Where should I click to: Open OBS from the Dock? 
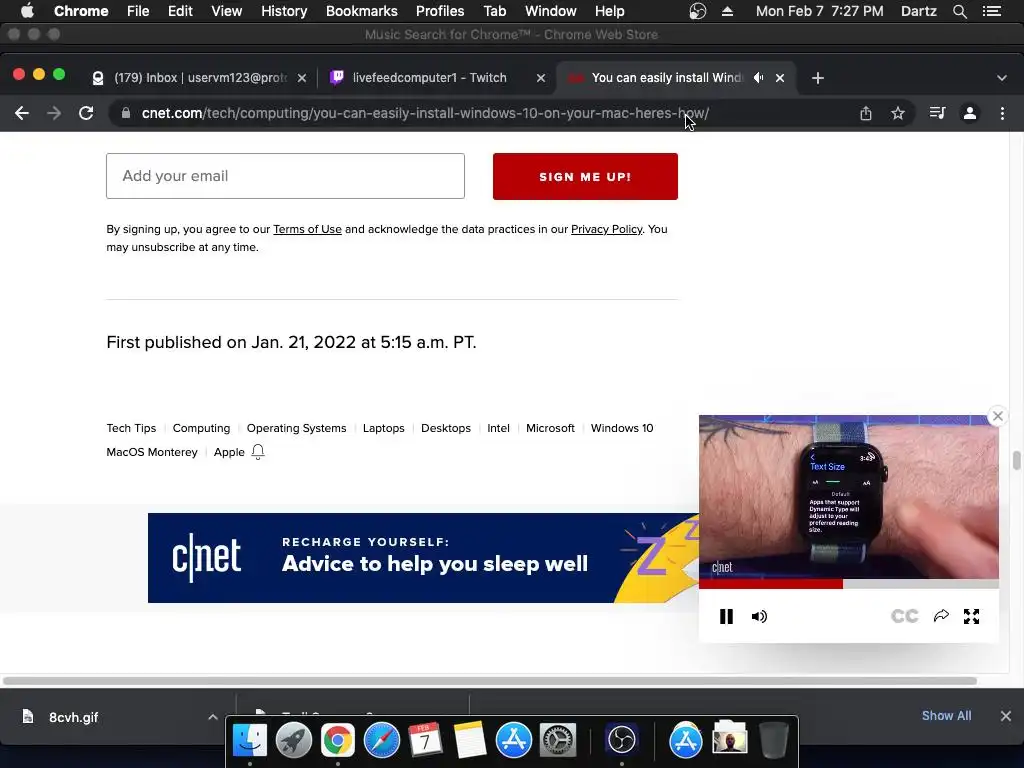(622, 741)
